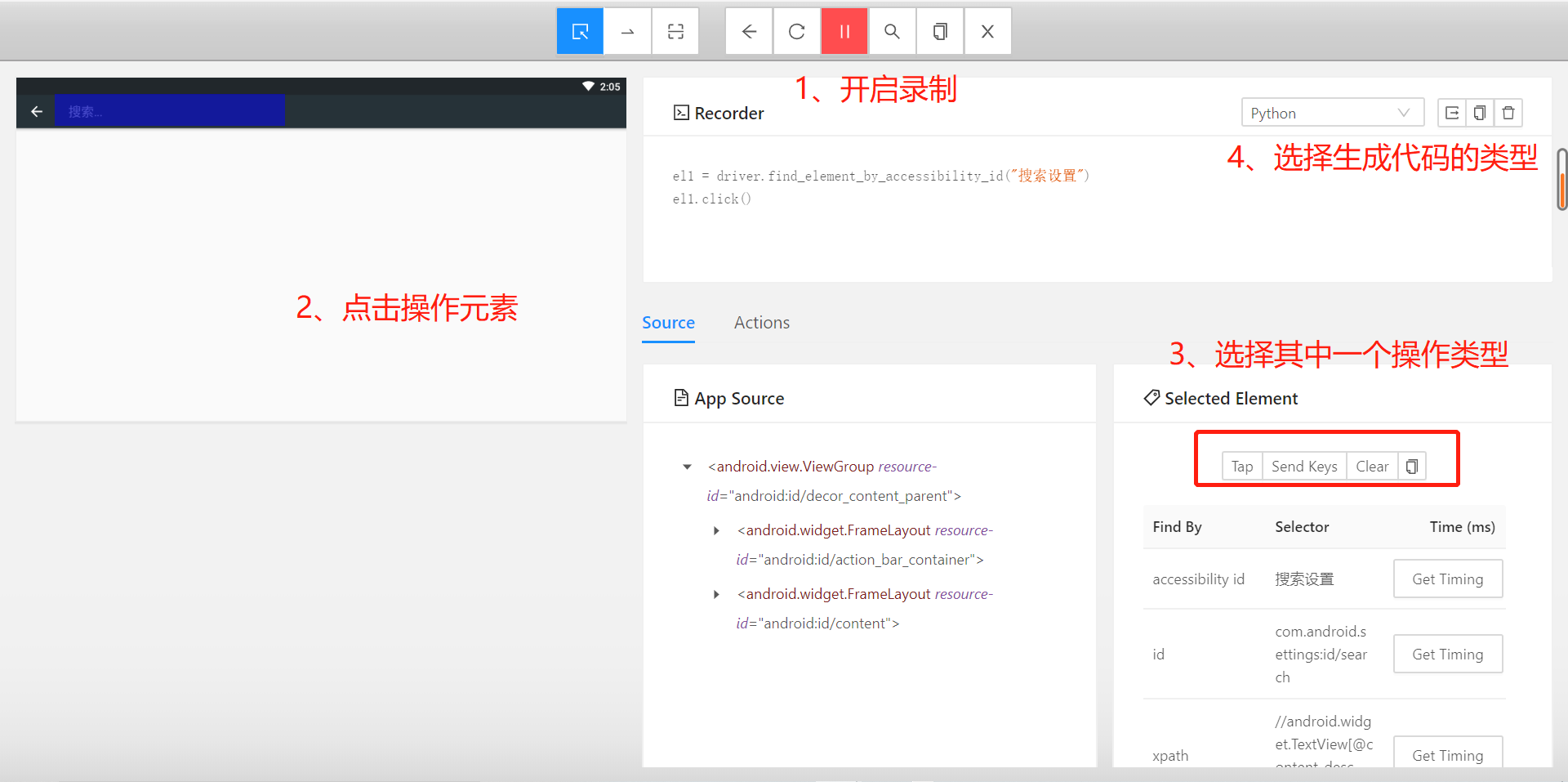The height and width of the screenshot is (782, 1568).
Task: Click back arrow in device screenshot
Action: pos(37,111)
